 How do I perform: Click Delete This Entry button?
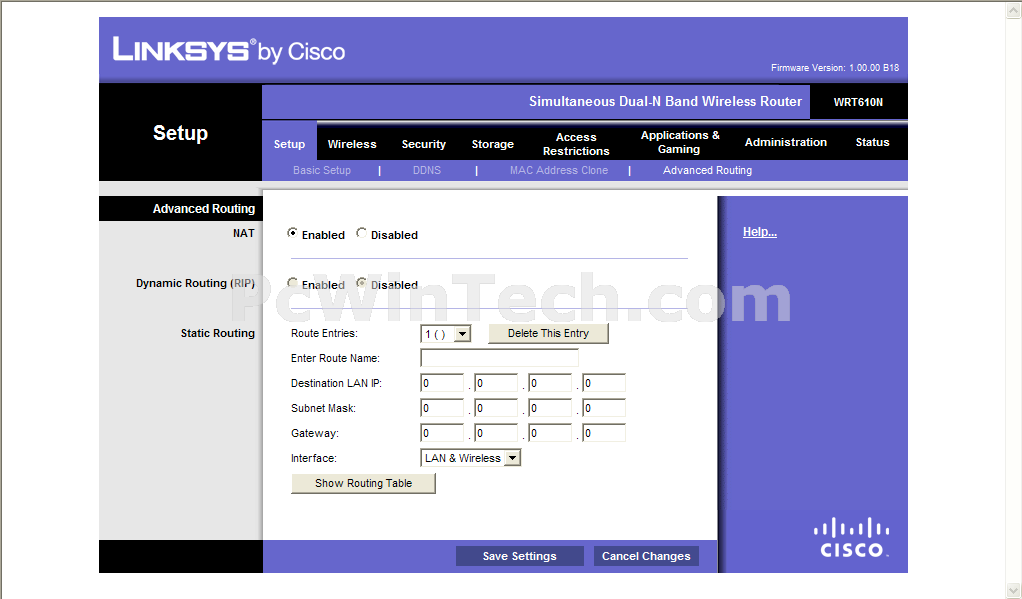pyautogui.click(x=548, y=333)
